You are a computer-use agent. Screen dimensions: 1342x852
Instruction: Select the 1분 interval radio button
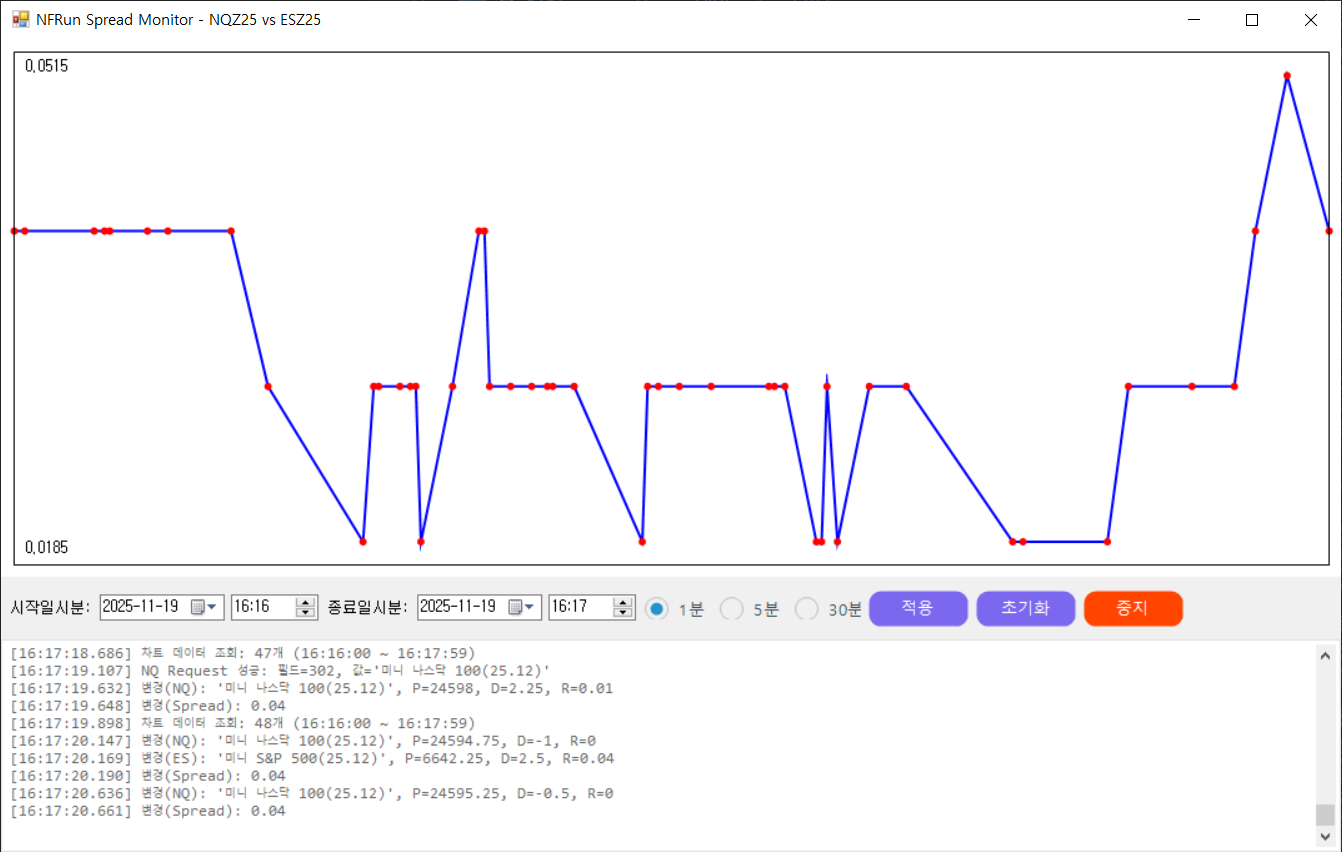pos(657,609)
